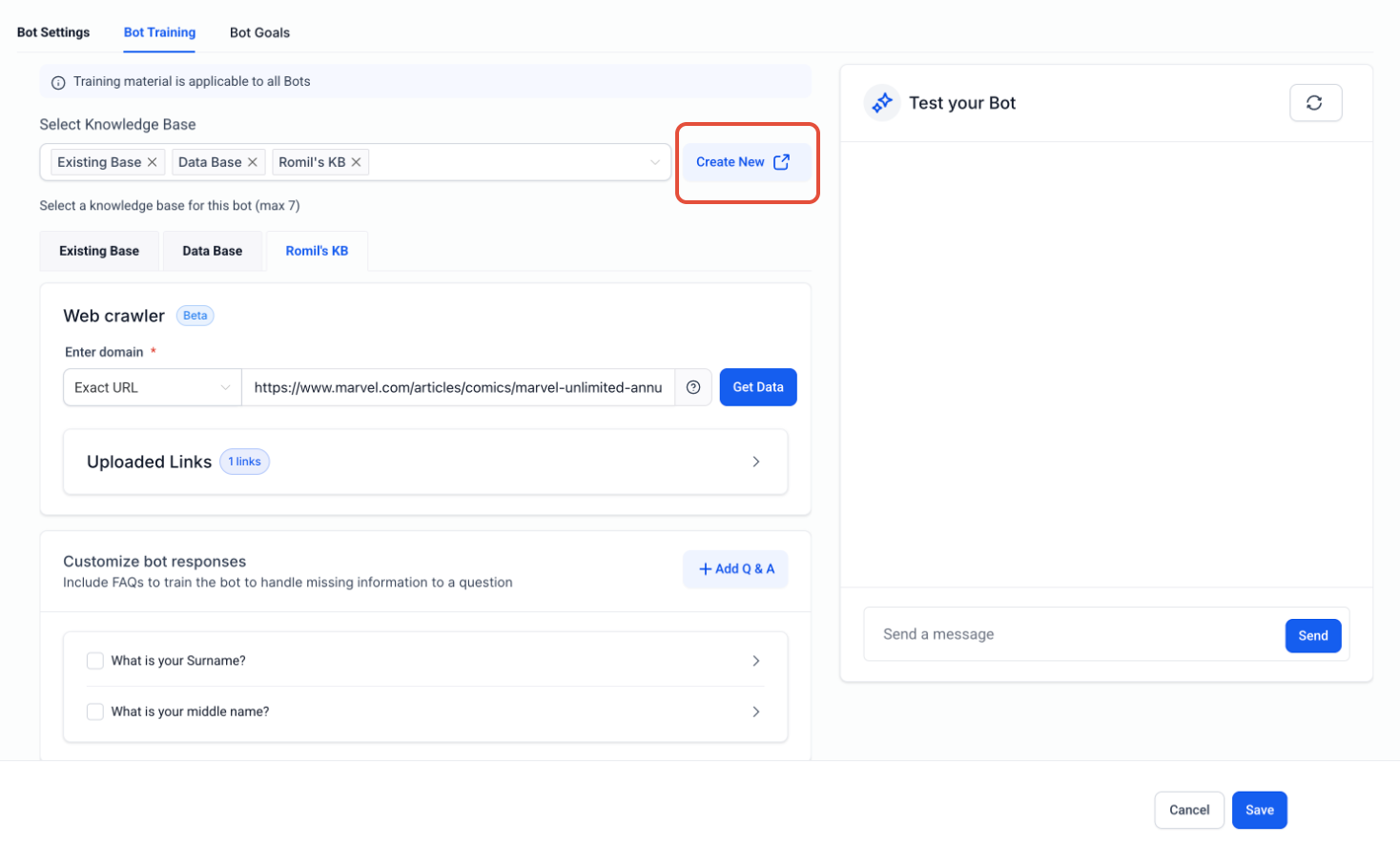Image resolution: width=1400 pixels, height=845 pixels.
Task: Click the refresh icon in Test your Bot
Action: 1315,103
